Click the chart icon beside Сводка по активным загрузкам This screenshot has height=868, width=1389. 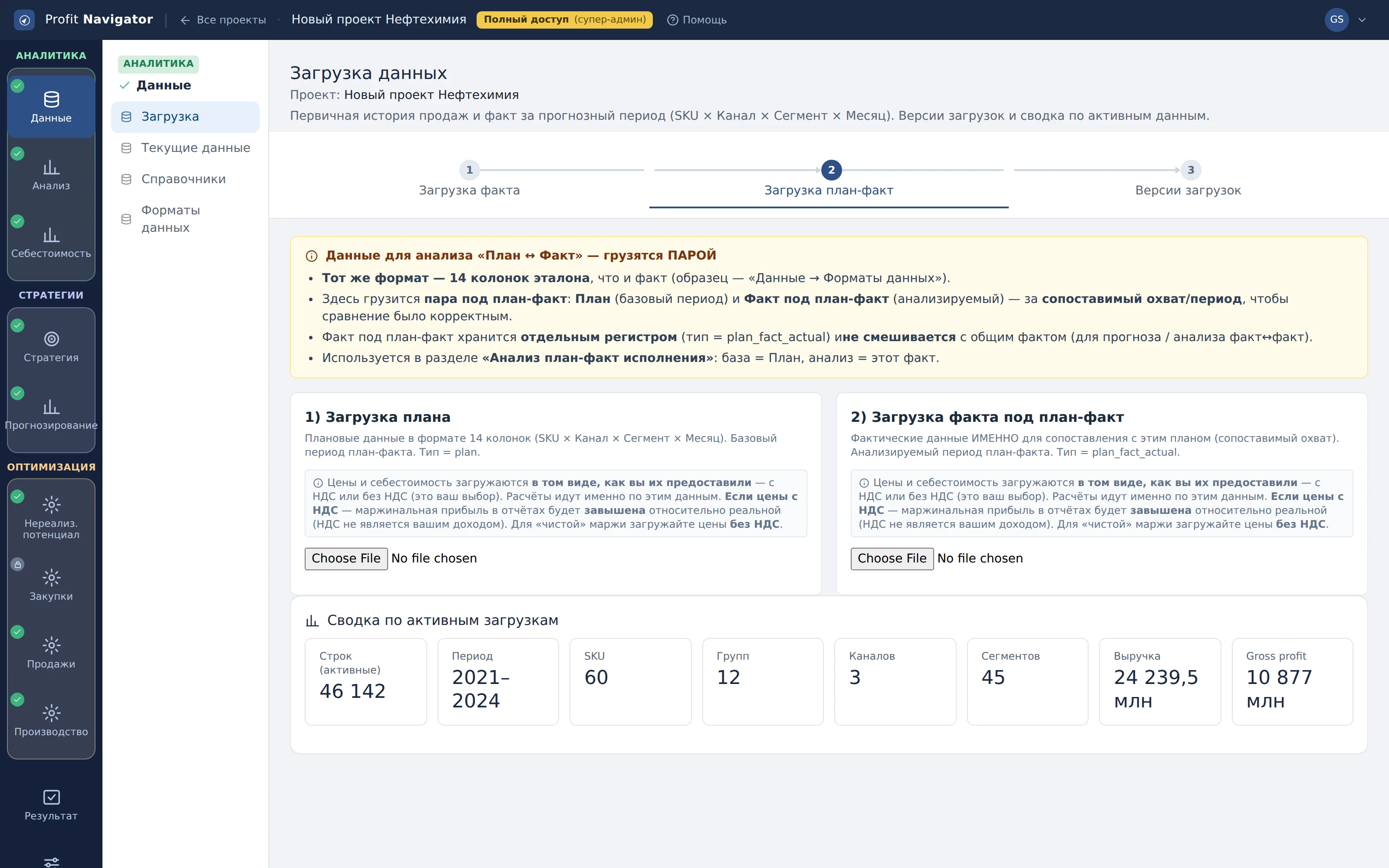[x=312, y=621]
